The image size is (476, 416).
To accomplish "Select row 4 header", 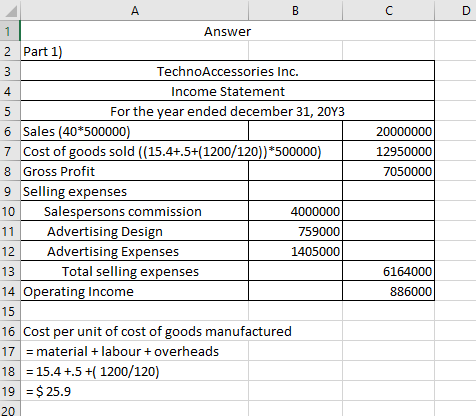I will pos(10,91).
